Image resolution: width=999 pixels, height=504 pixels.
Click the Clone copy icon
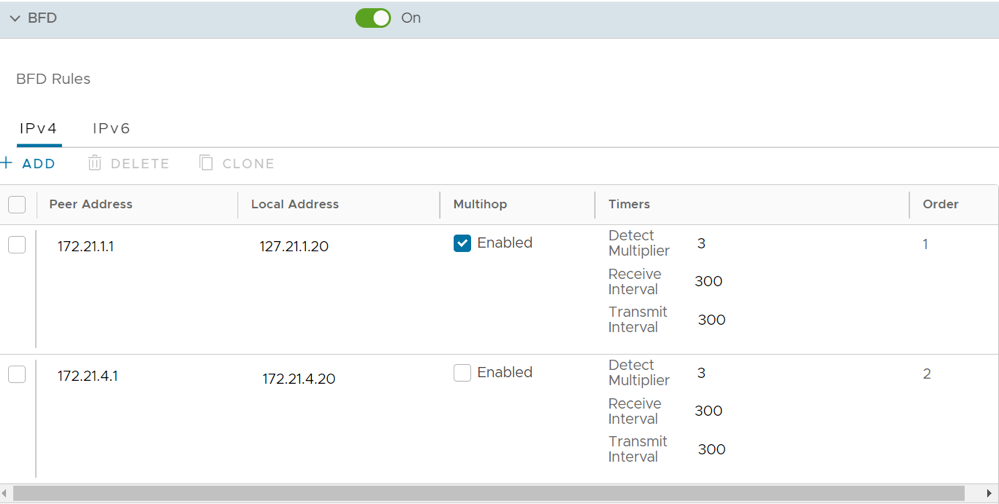(206, 163)
